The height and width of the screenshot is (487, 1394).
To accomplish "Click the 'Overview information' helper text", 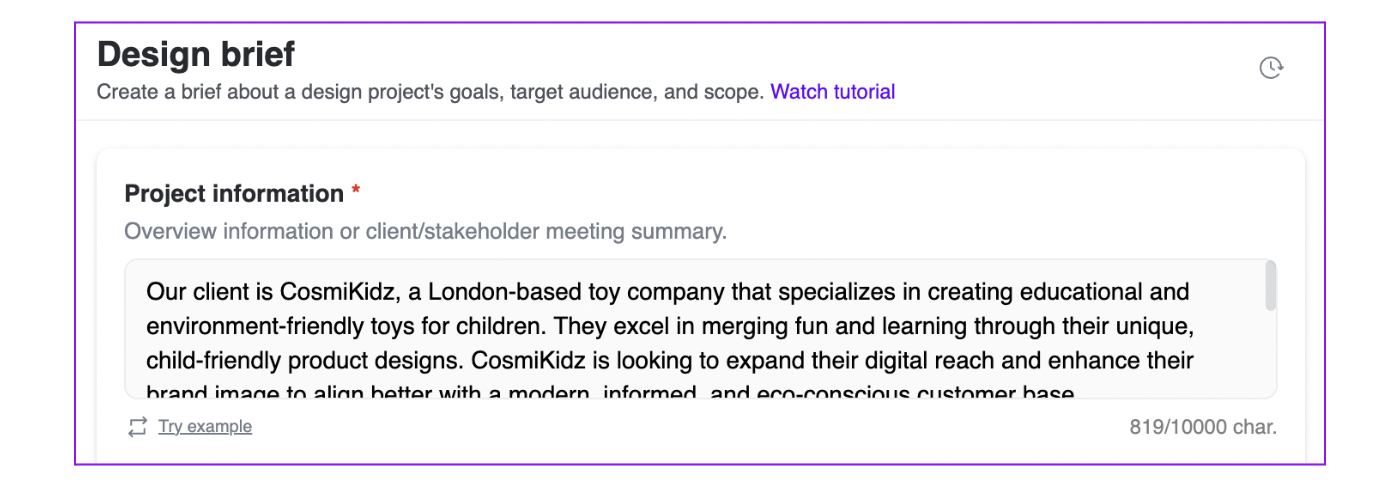I will (425, 232).
